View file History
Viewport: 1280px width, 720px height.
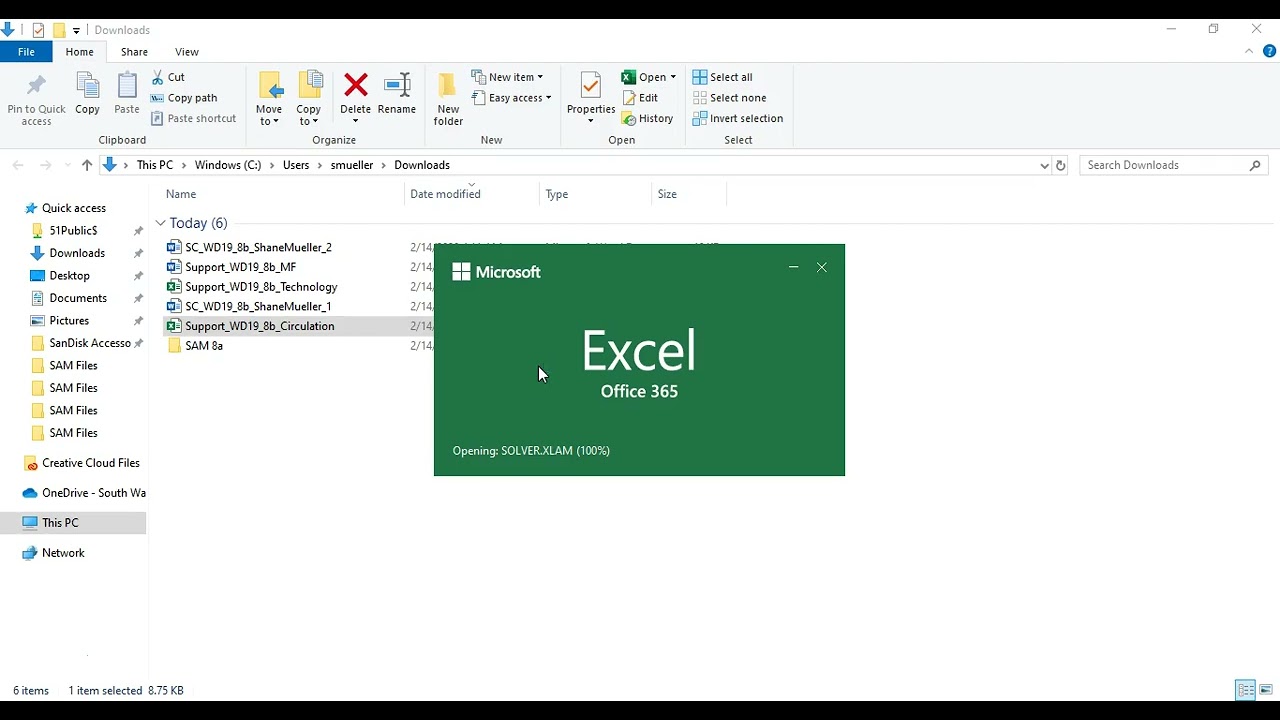[x=647, y=118]
